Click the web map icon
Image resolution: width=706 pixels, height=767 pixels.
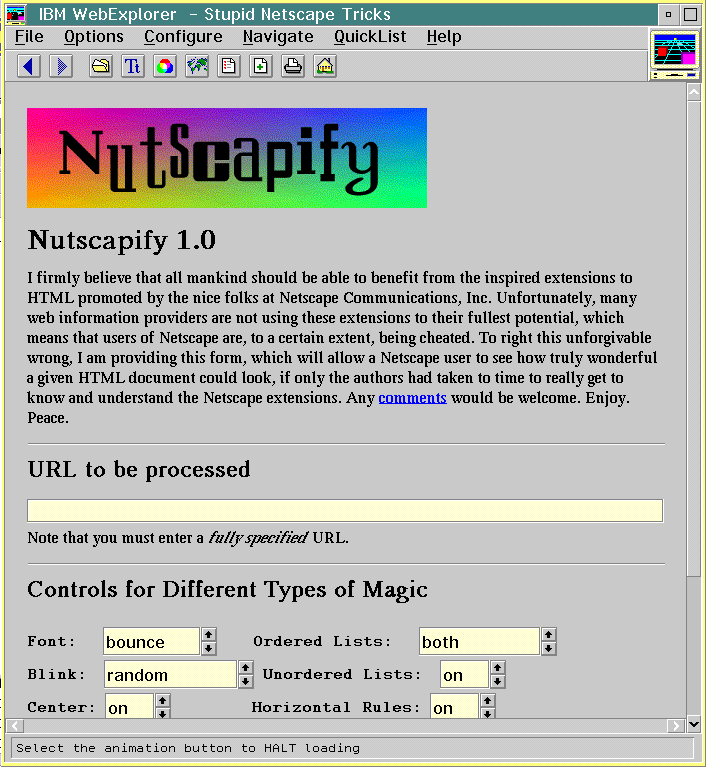point(197,67)
